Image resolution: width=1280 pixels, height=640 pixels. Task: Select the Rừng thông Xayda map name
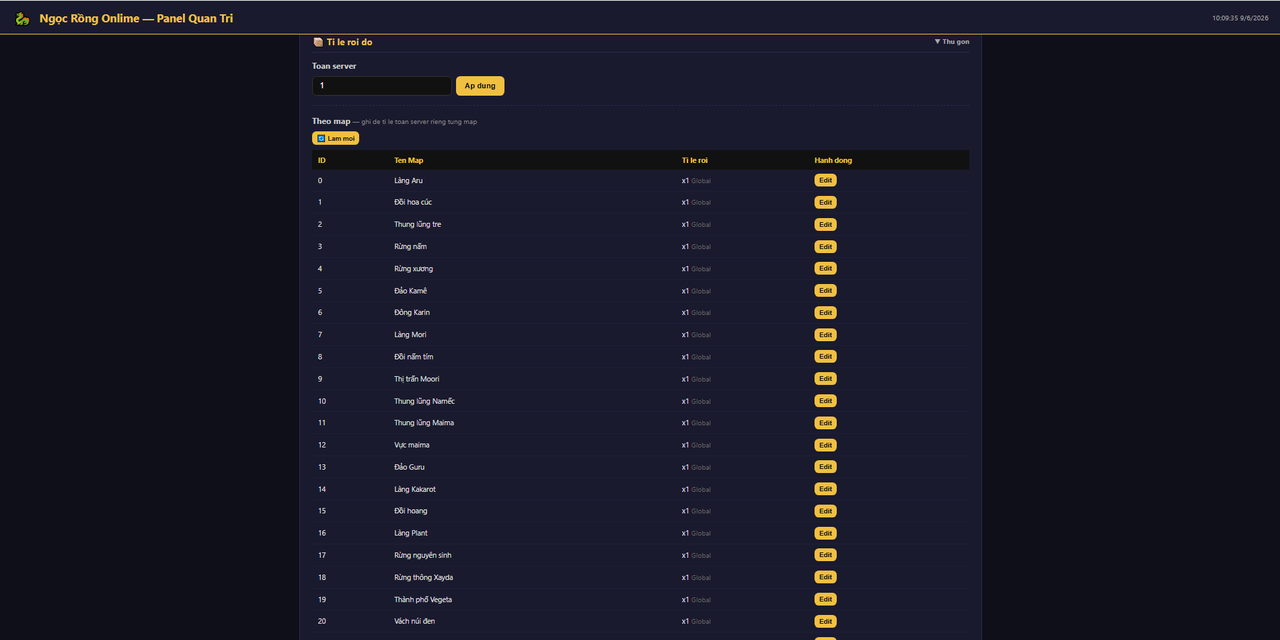pos(423,577)
